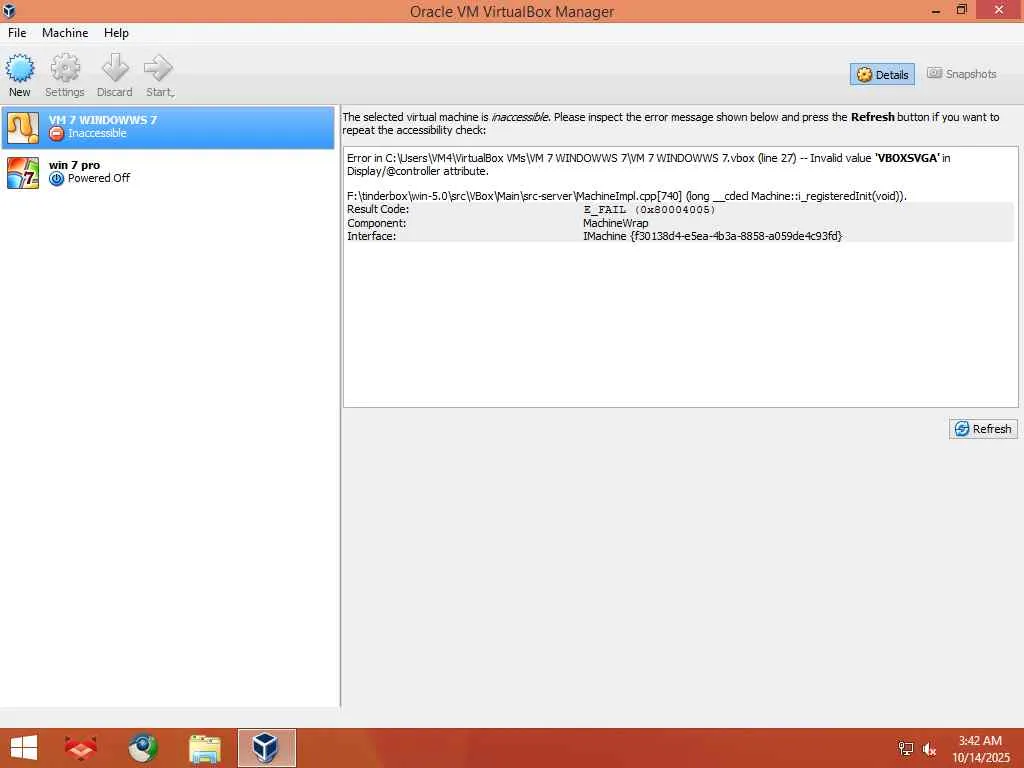The width and height of the screenshot is (1024, 768).
Task: Click the VirtualBox taskbar icon
Action: pos(266,748)
